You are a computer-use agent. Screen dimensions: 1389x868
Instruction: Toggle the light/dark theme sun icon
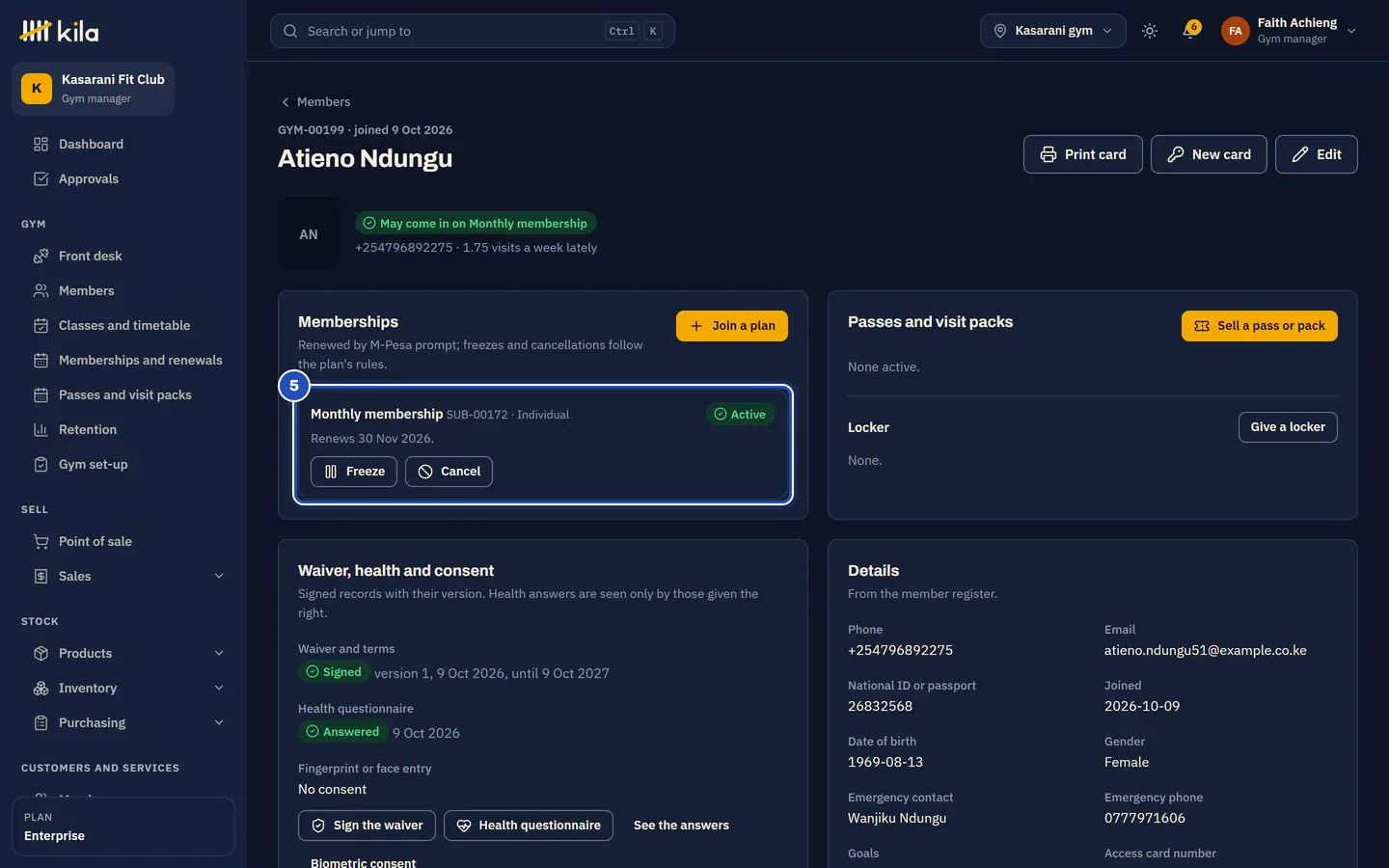click(1150, 31)
